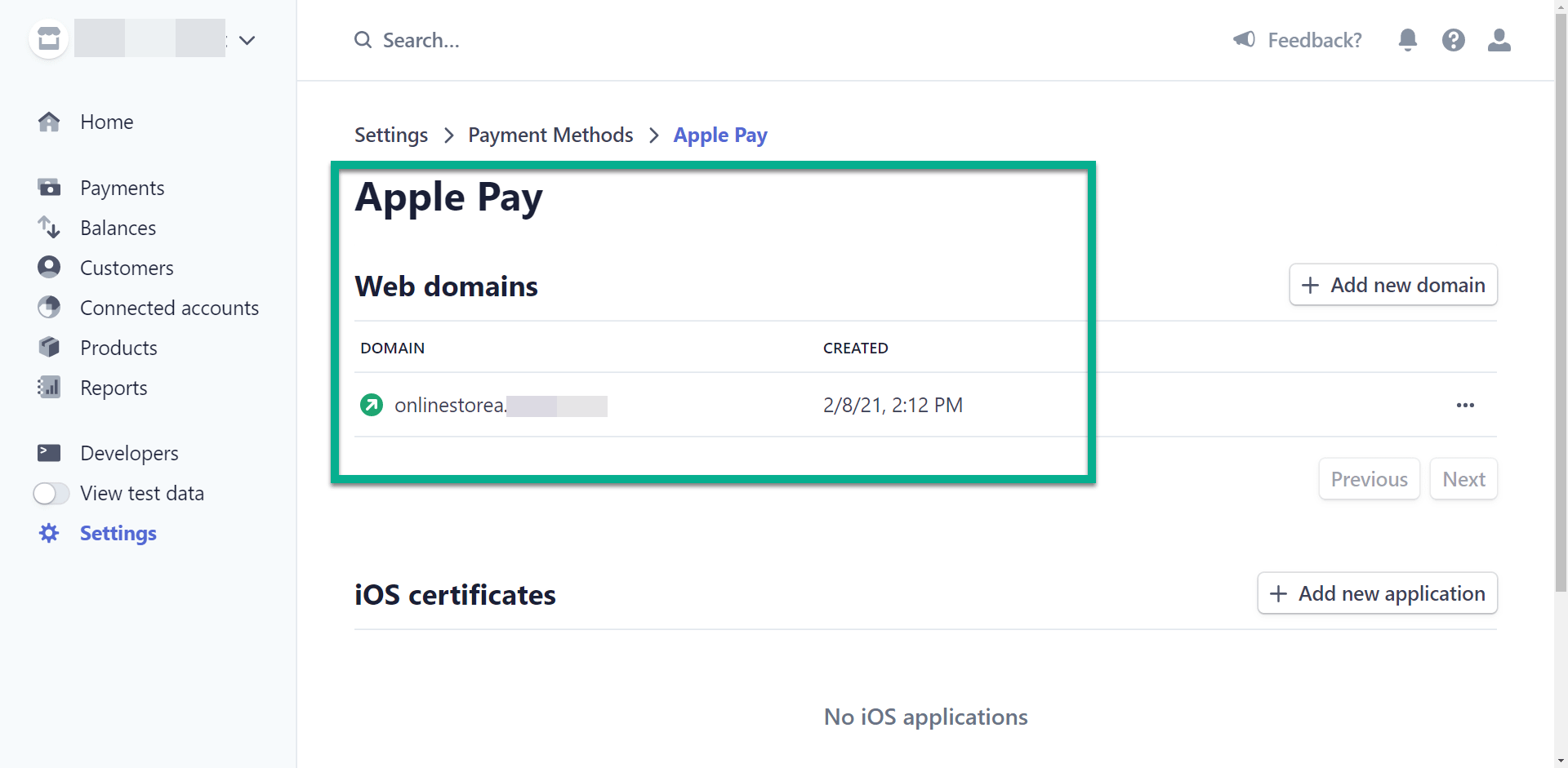The width and height of the screenshot is (1568, 768).
Task: Open the Payments section
Action: tap(122, 188)
